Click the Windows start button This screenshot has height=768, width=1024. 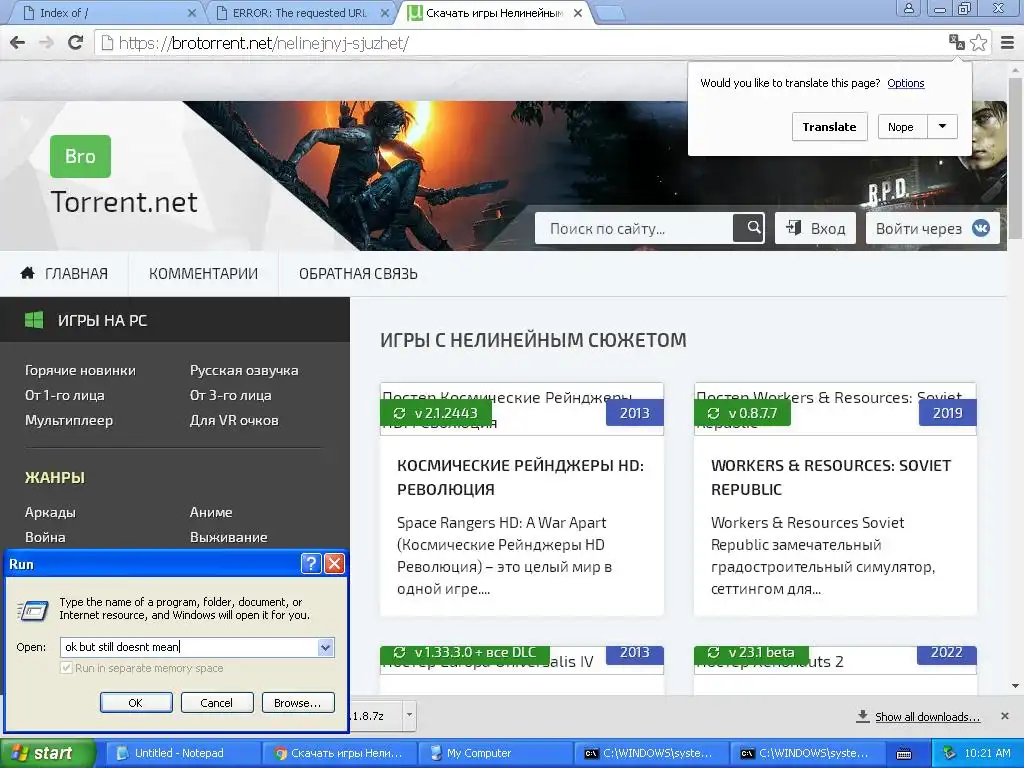pos(47,753)
